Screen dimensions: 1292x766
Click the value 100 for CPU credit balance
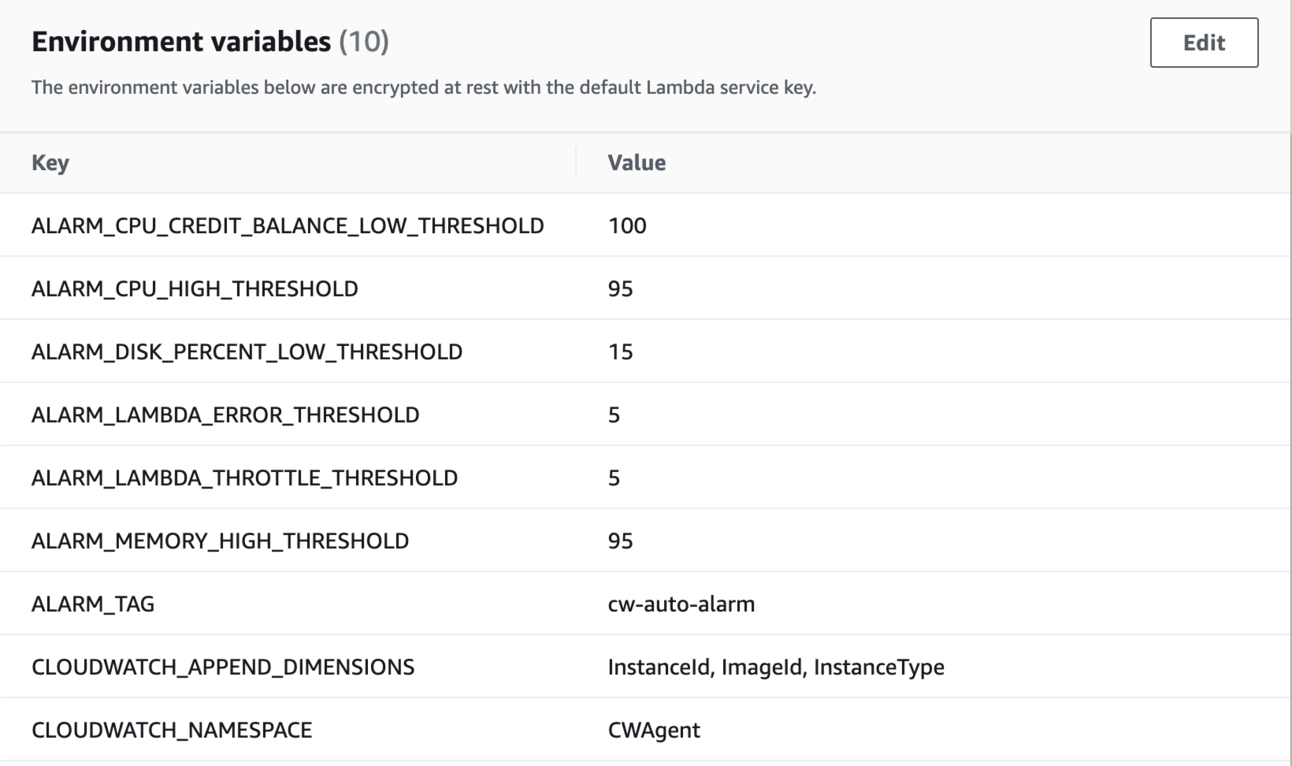click(627, 226)
